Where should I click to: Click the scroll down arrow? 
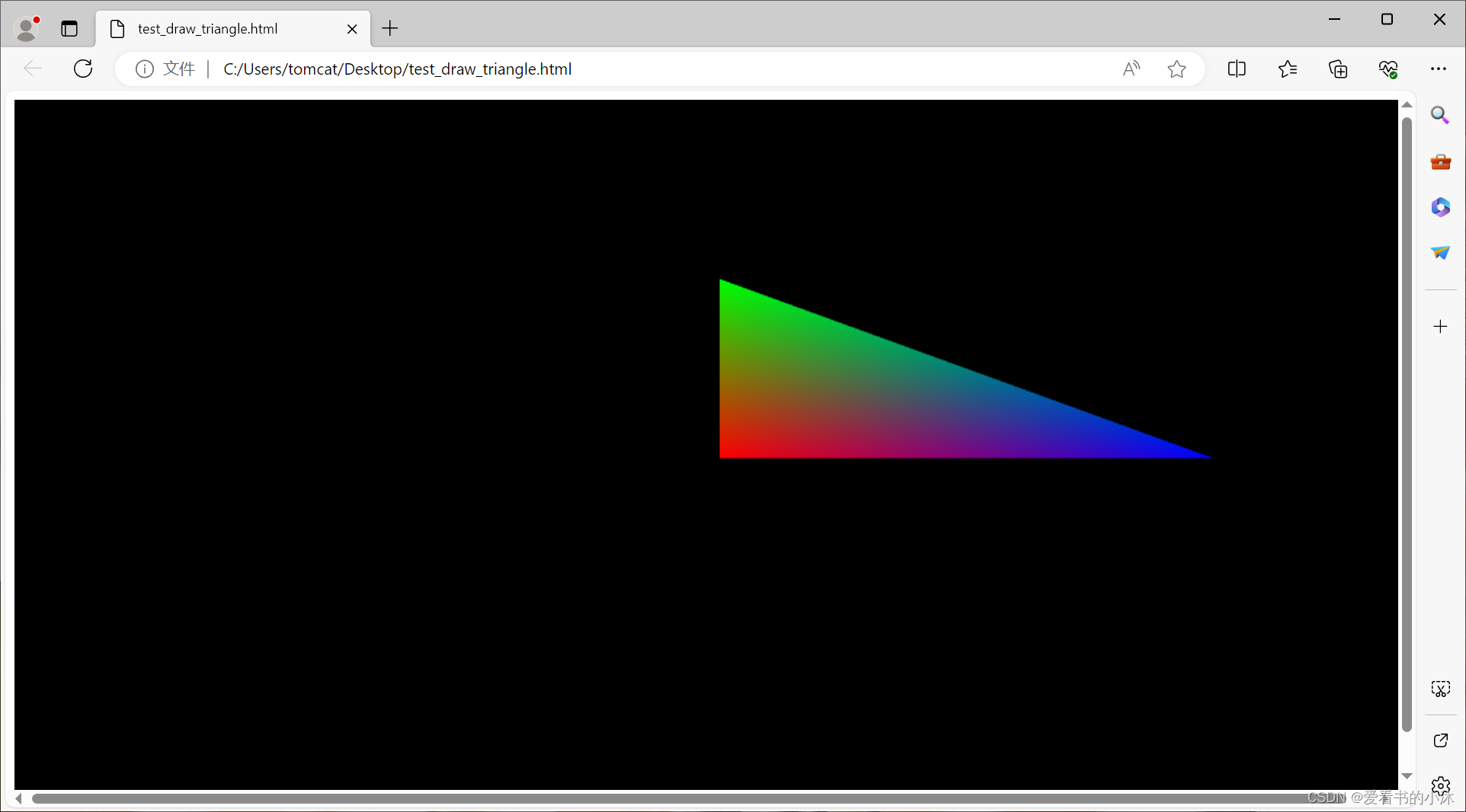[x=1407, y=775]
